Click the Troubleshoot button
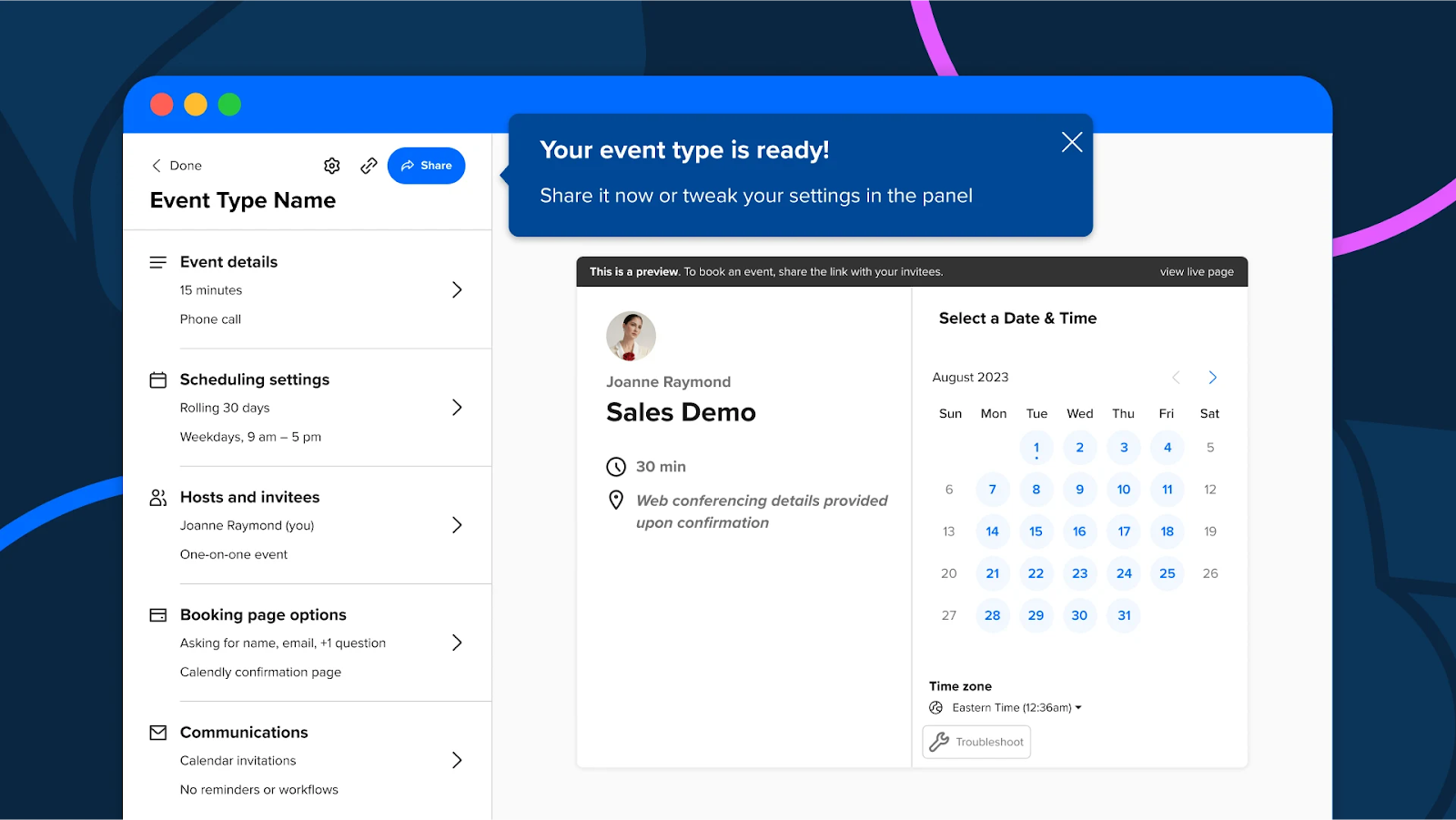Screen dimensions: 1456x820 click(x=976, y=742)
